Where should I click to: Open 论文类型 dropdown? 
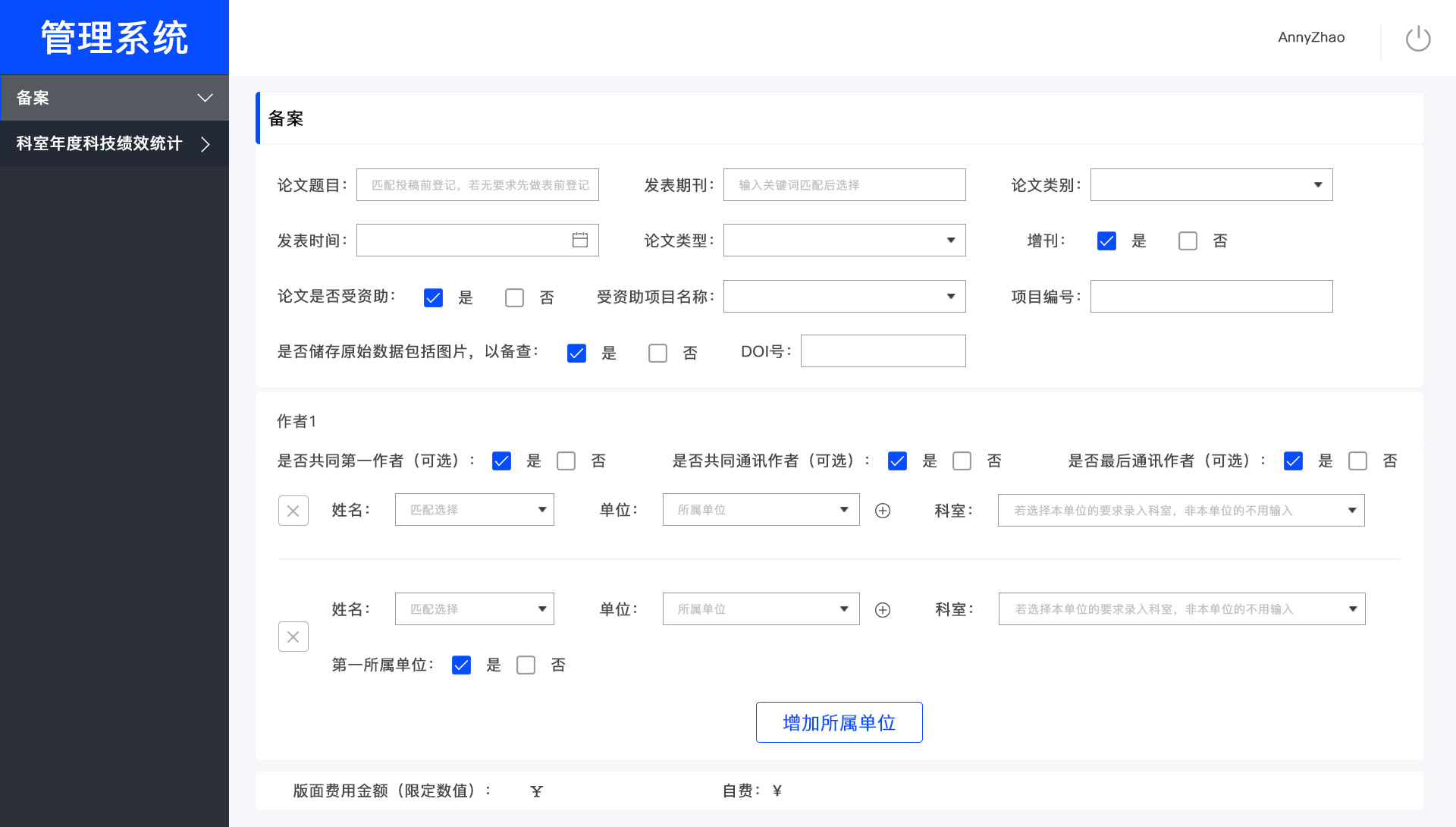pyautogui.click(x=844, y=241)
